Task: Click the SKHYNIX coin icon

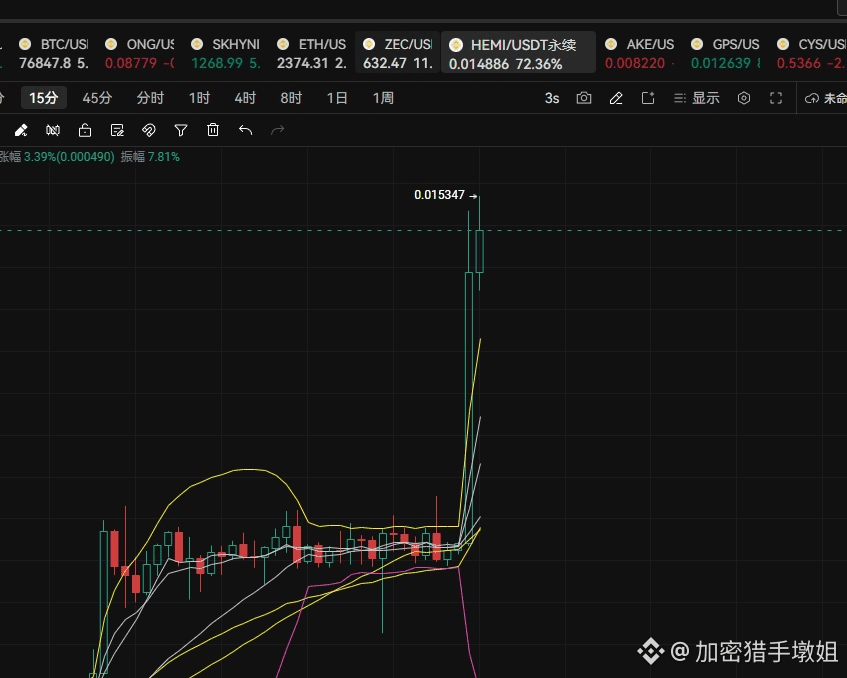Action: (197, 44)
